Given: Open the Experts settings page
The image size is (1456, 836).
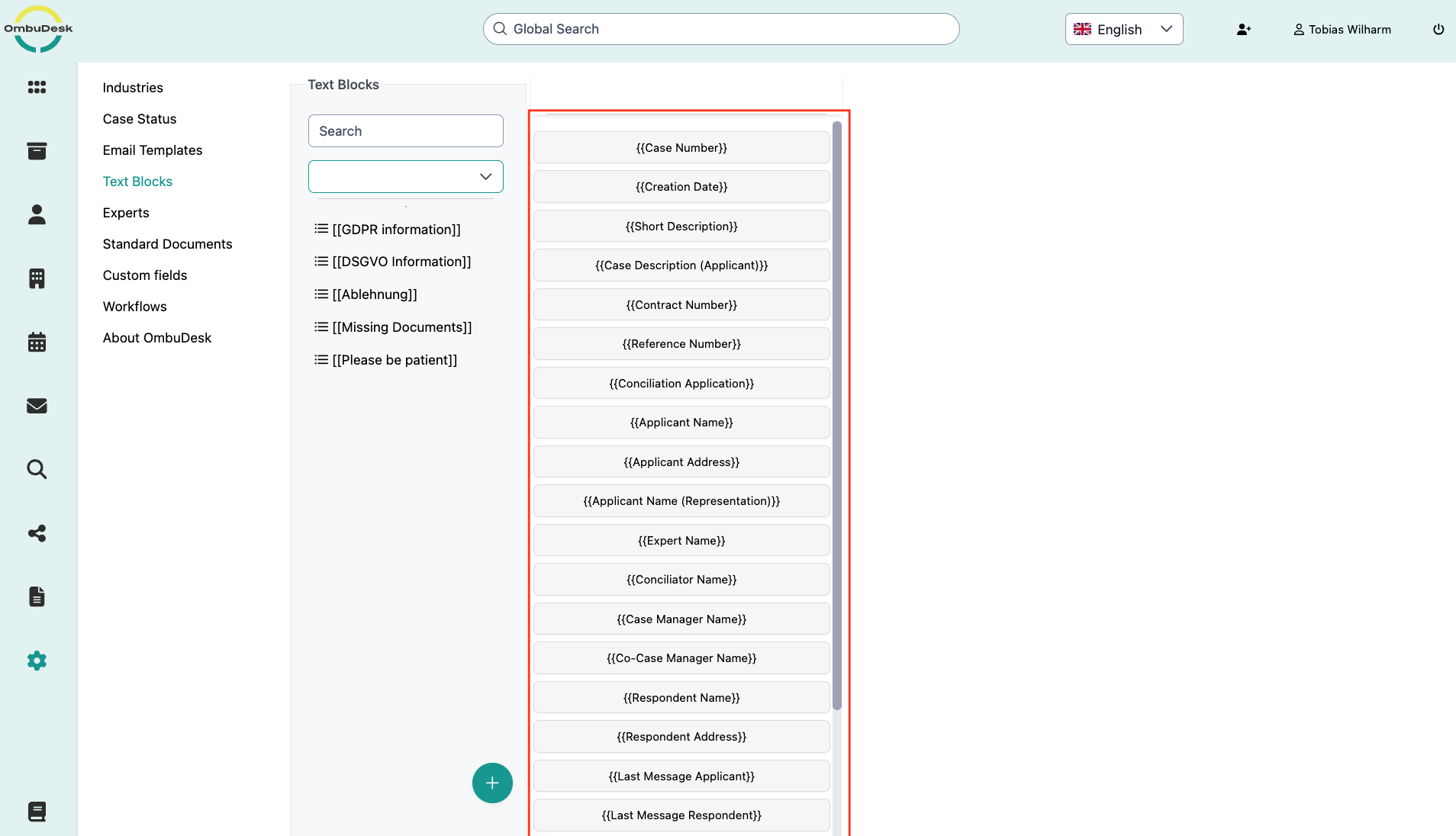Looking at the screenshot, I should tap(126, 213).
